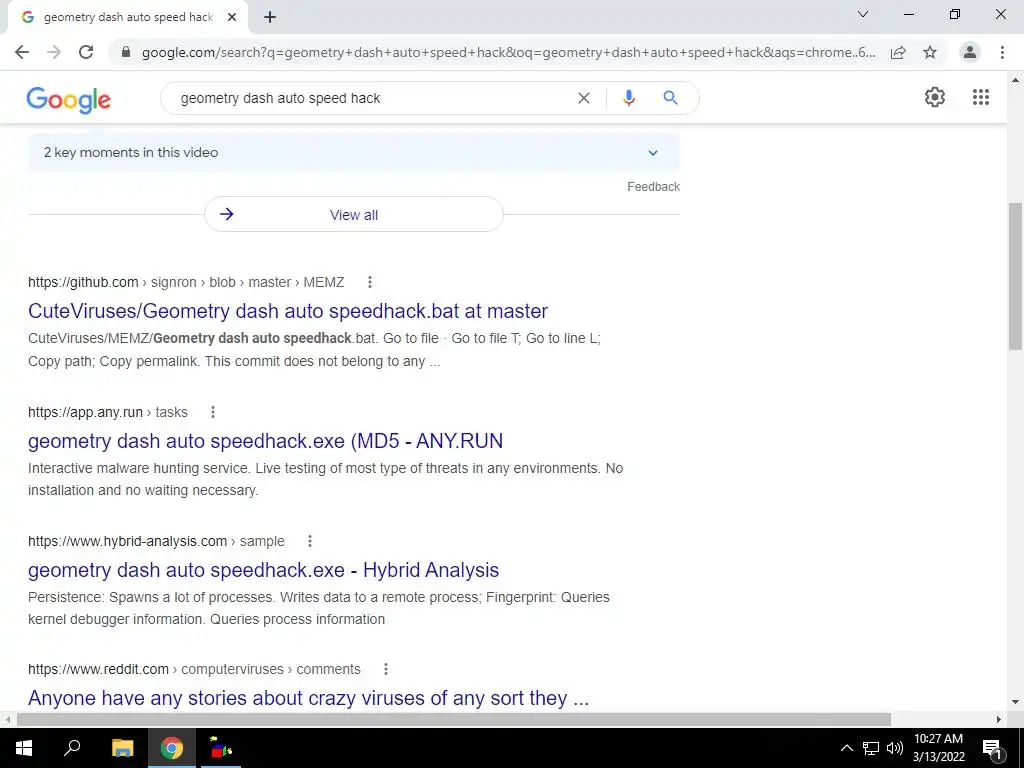Open the network status tray icon
1024x768 pixels.
point(871,748)
